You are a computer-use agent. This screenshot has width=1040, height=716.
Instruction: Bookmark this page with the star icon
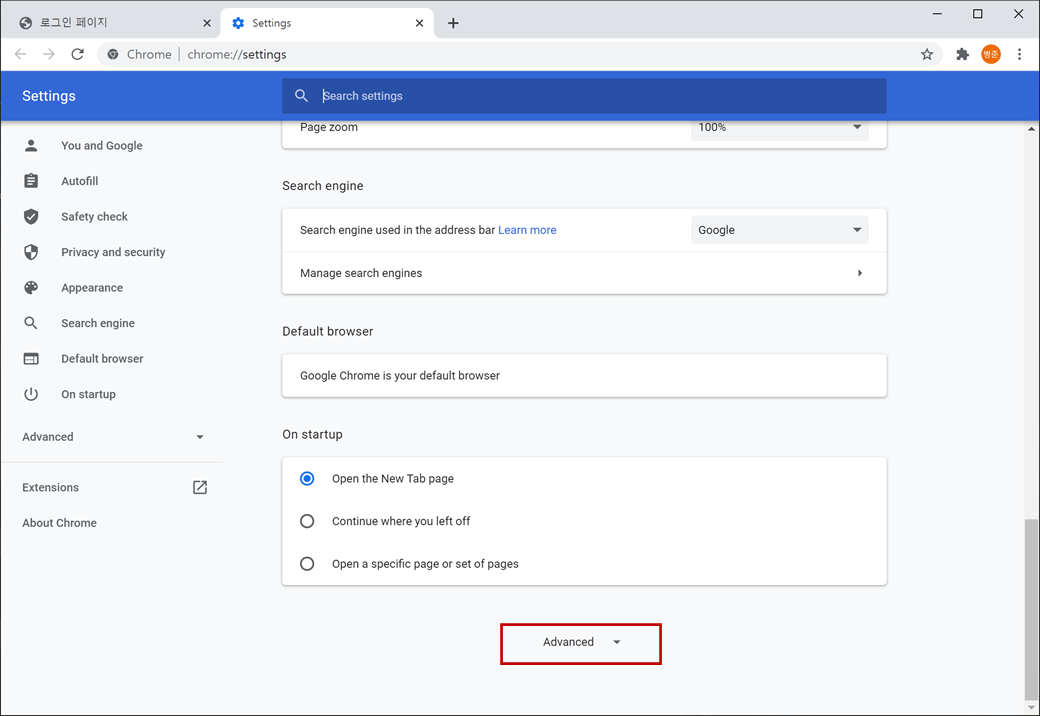(x=927, y=54)
